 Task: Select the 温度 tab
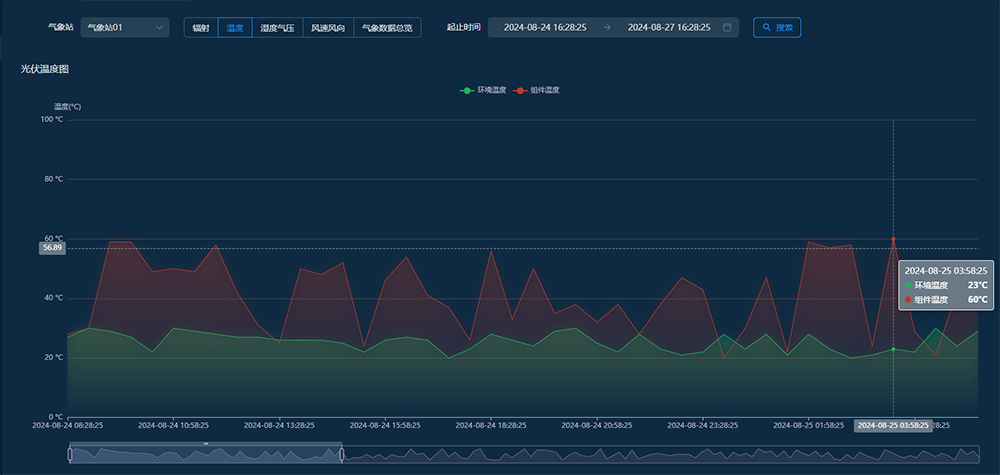[235, 28]
